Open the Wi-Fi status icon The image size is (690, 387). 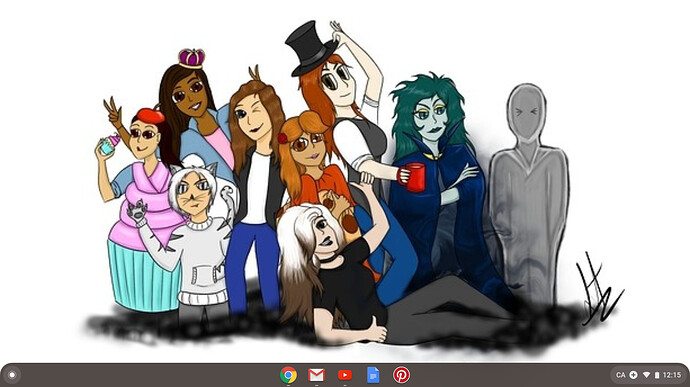coord(646,375)
